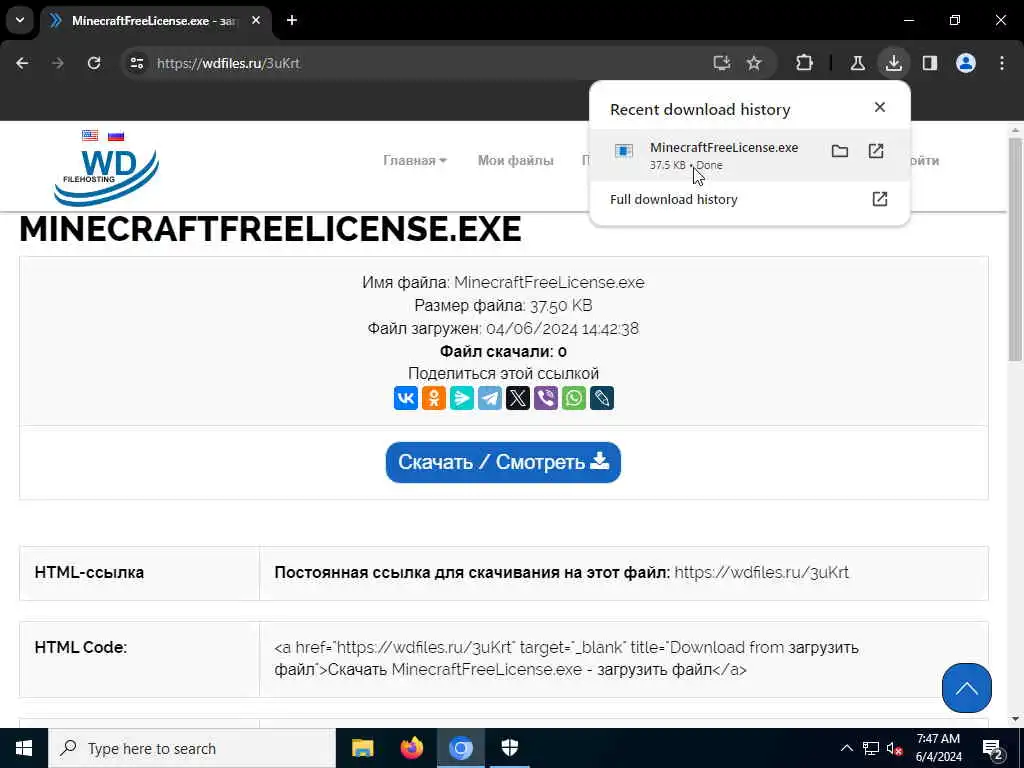This screenshot has width=1024, height=768.
Task: Click the Скачать / Смотреть download button
Action: click(503, 462)
